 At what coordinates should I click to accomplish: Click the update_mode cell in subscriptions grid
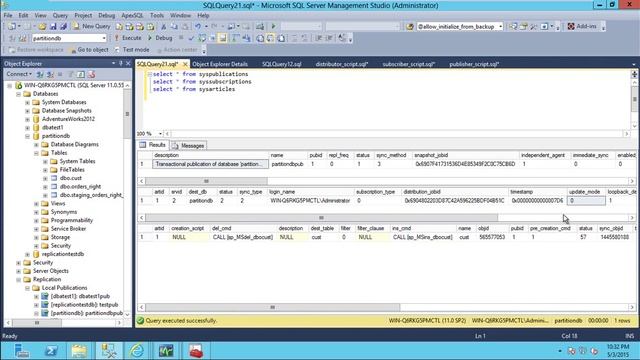(x=586, y=201)
